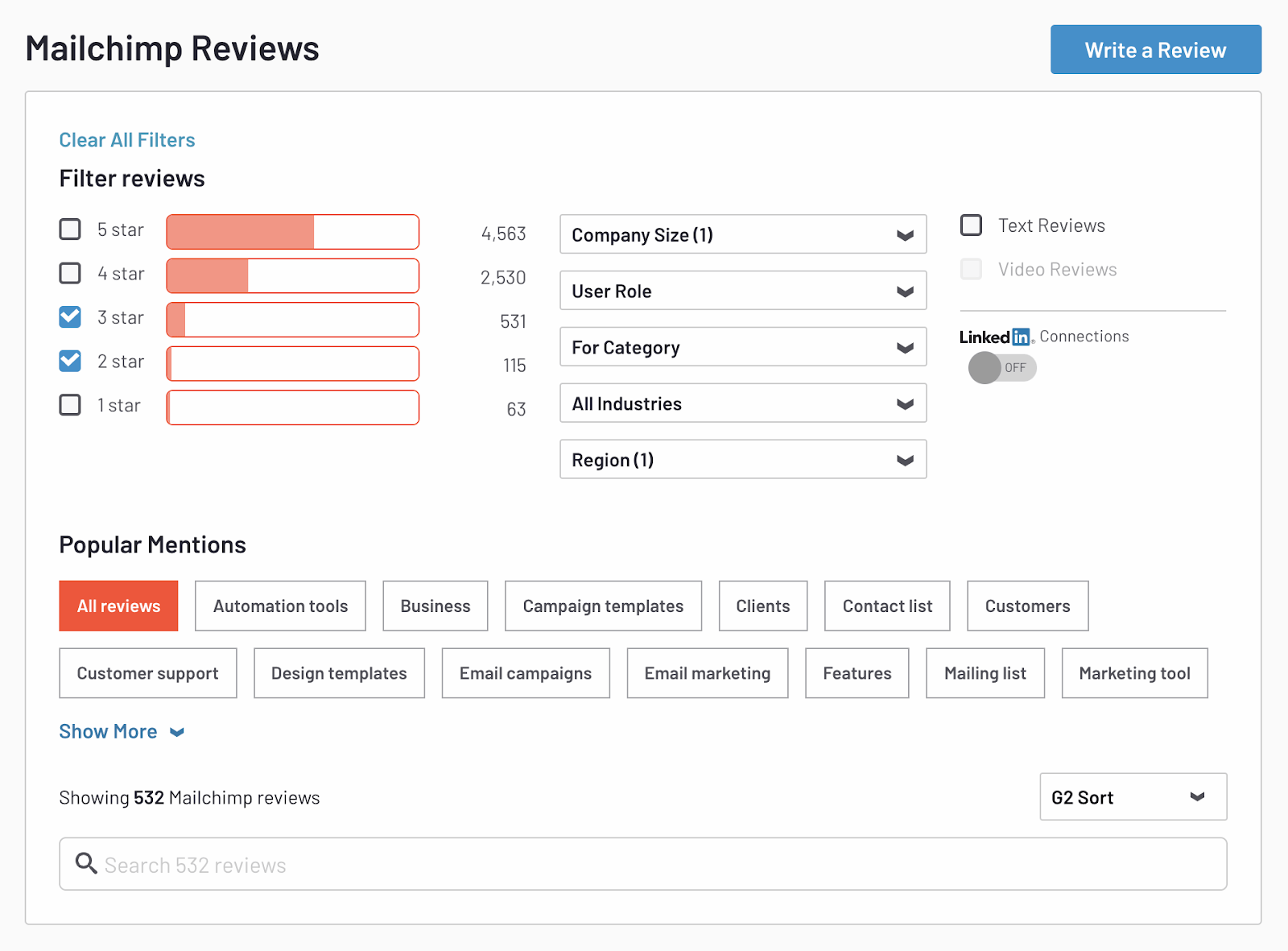Image resolution: width=1288 pixels, height=951 pixels.
Task: Select the Automation tools mention tag
Action: click(280, 606)
